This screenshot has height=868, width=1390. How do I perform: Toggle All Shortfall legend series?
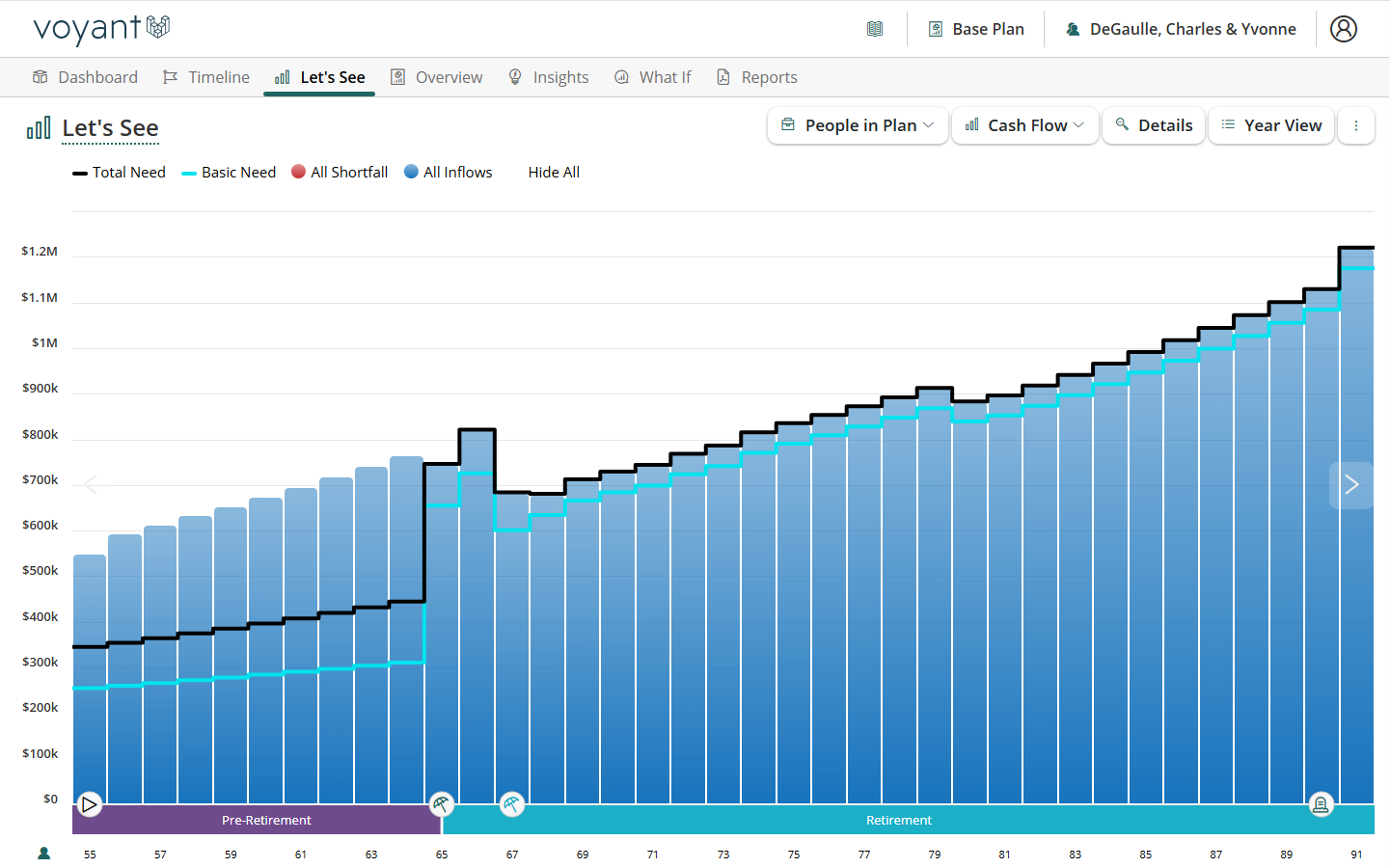[x=340, y=173]
